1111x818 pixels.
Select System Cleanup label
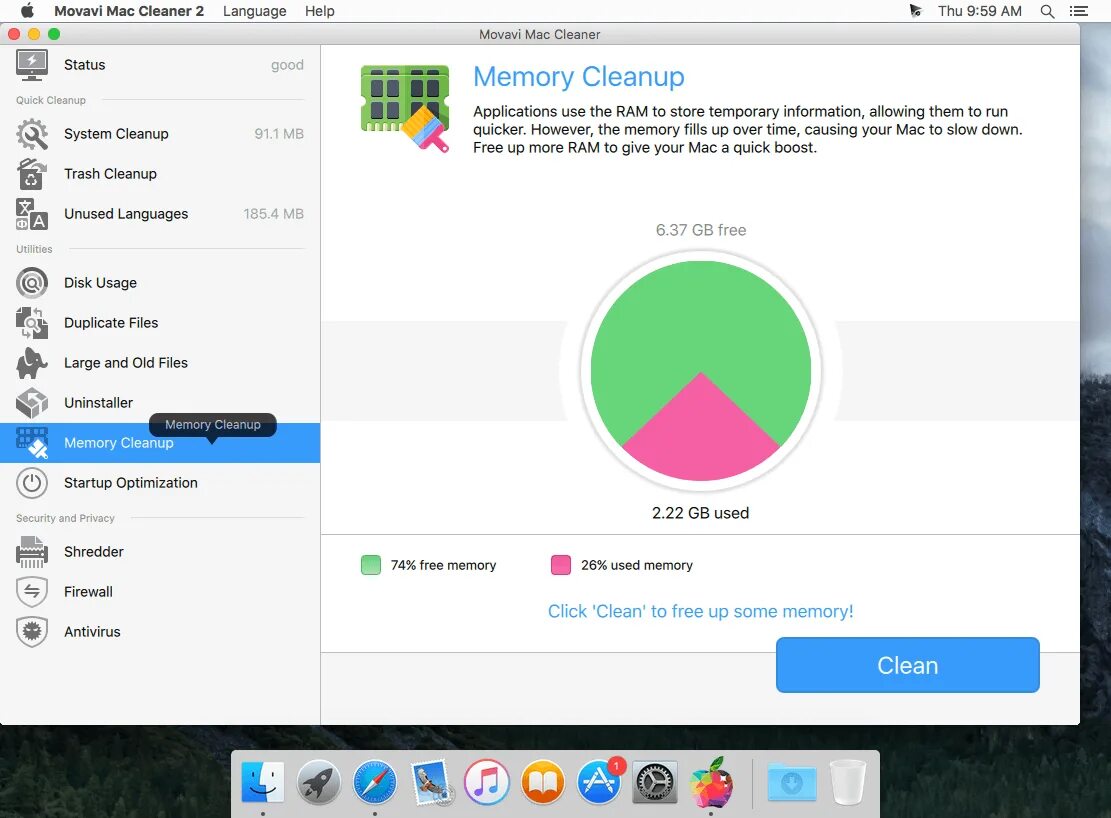tap(116, 134)
